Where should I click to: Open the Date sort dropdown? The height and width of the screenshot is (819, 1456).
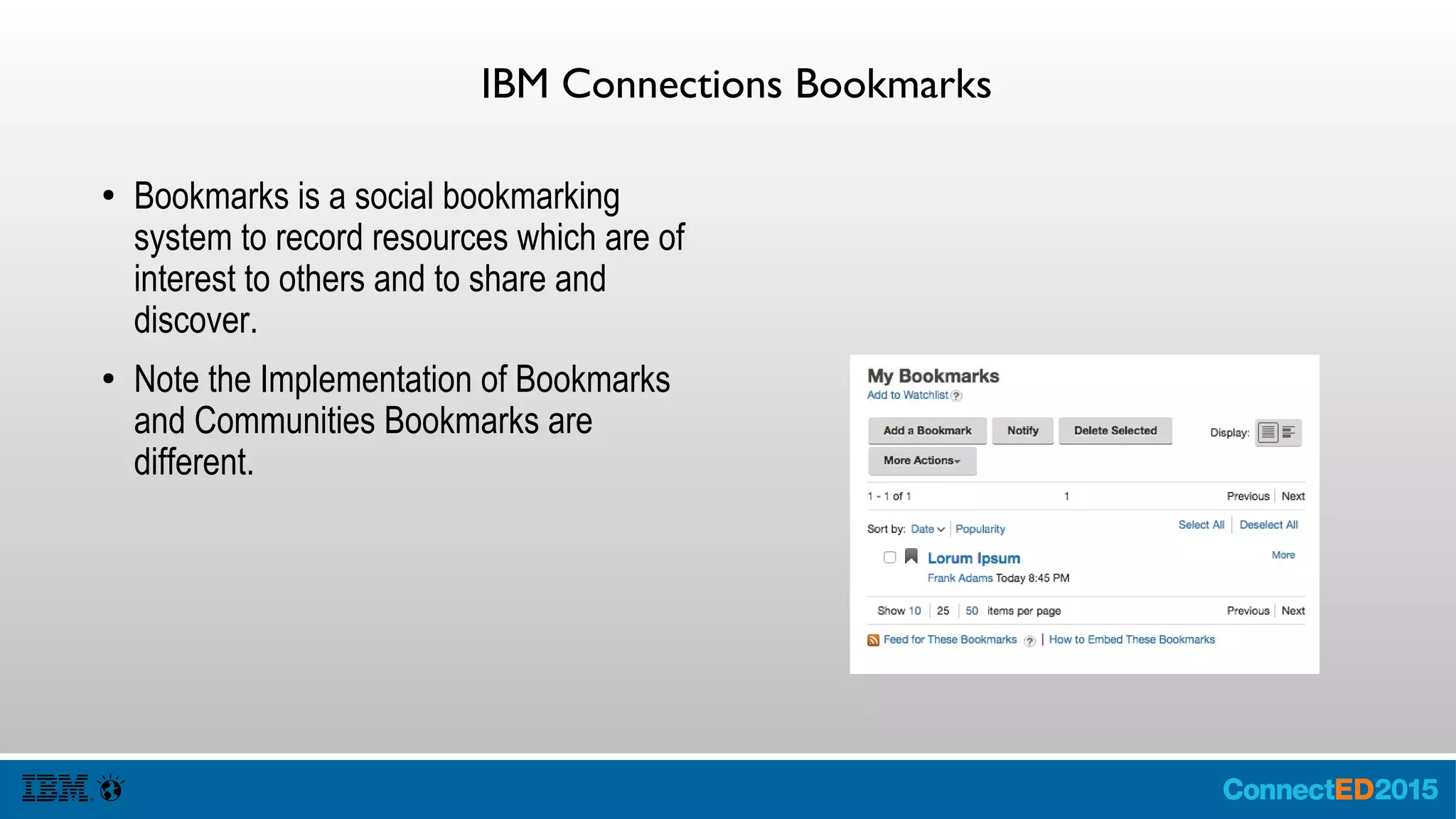[928, 529]
